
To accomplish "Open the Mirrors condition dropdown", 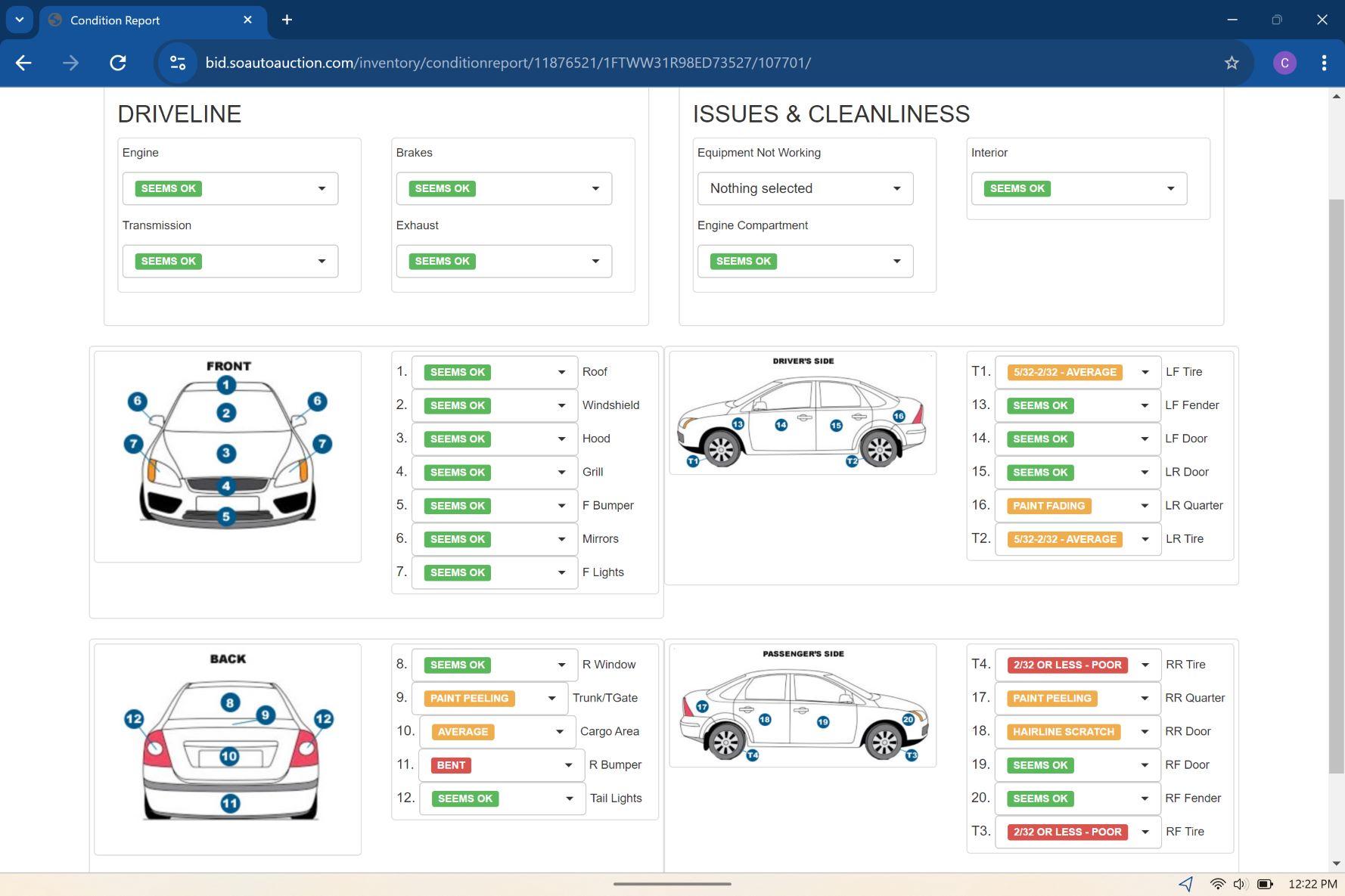I will click(495, 539).
